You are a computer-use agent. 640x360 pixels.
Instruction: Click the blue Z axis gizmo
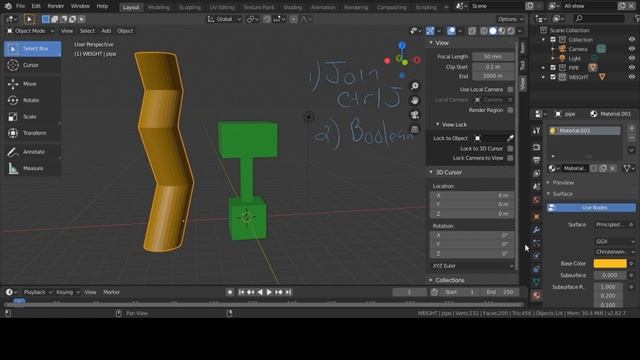point(402,45)
